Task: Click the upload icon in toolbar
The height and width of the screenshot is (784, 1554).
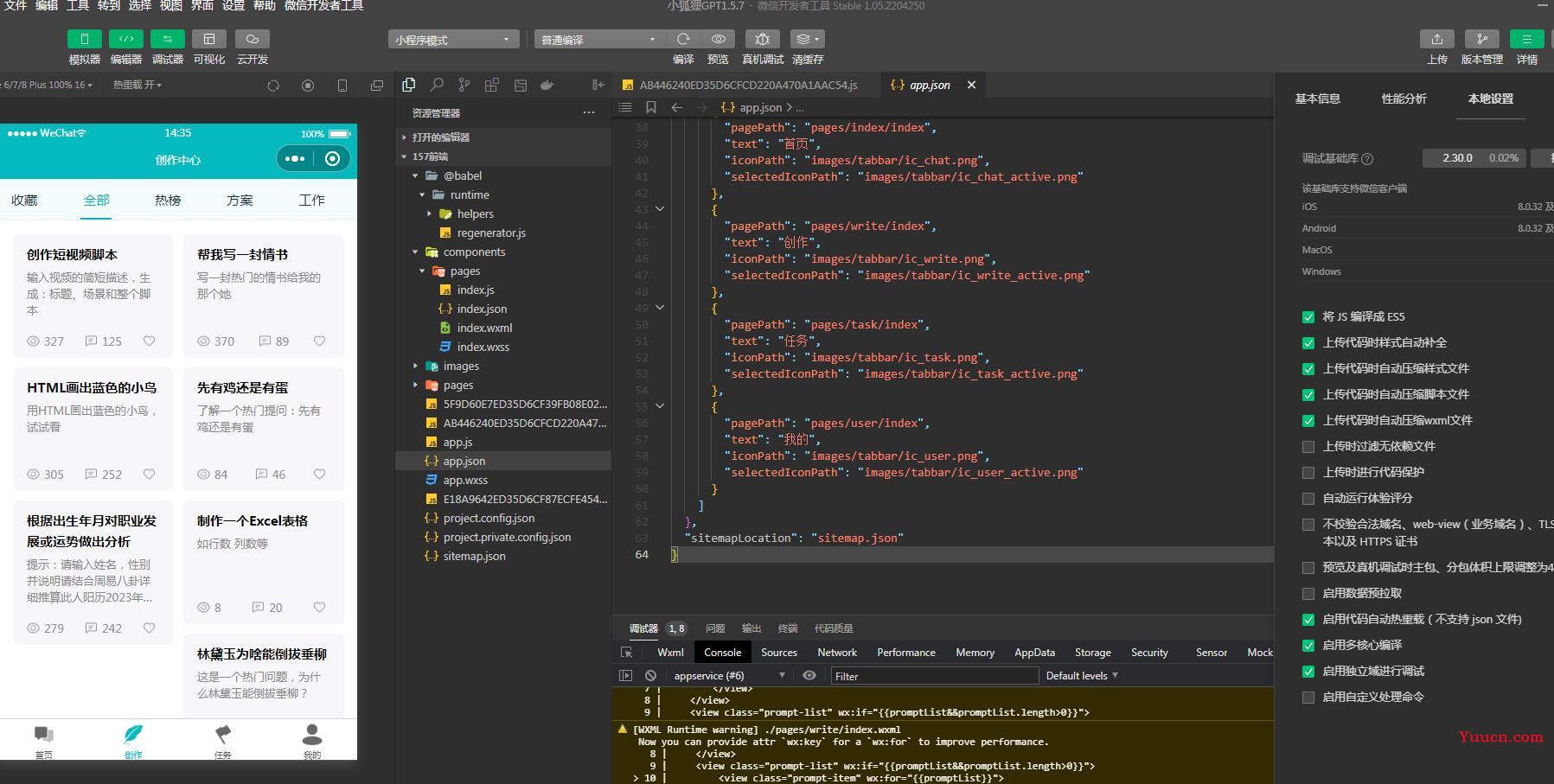Action: pos(1436,39)
